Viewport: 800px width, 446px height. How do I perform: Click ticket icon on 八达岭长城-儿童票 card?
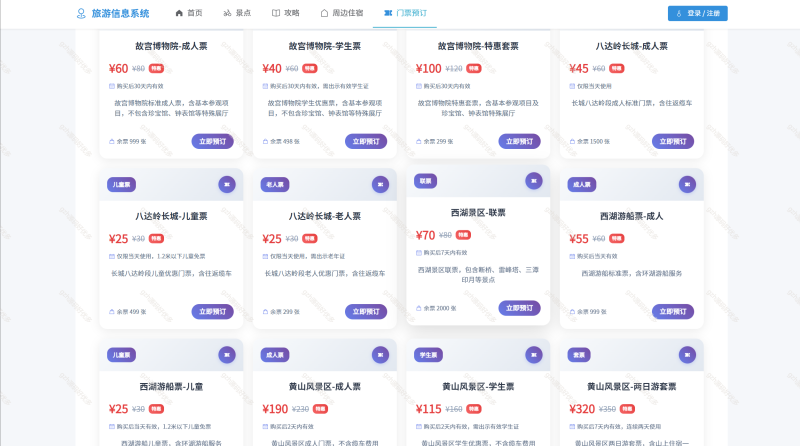(x=227, y=185)
